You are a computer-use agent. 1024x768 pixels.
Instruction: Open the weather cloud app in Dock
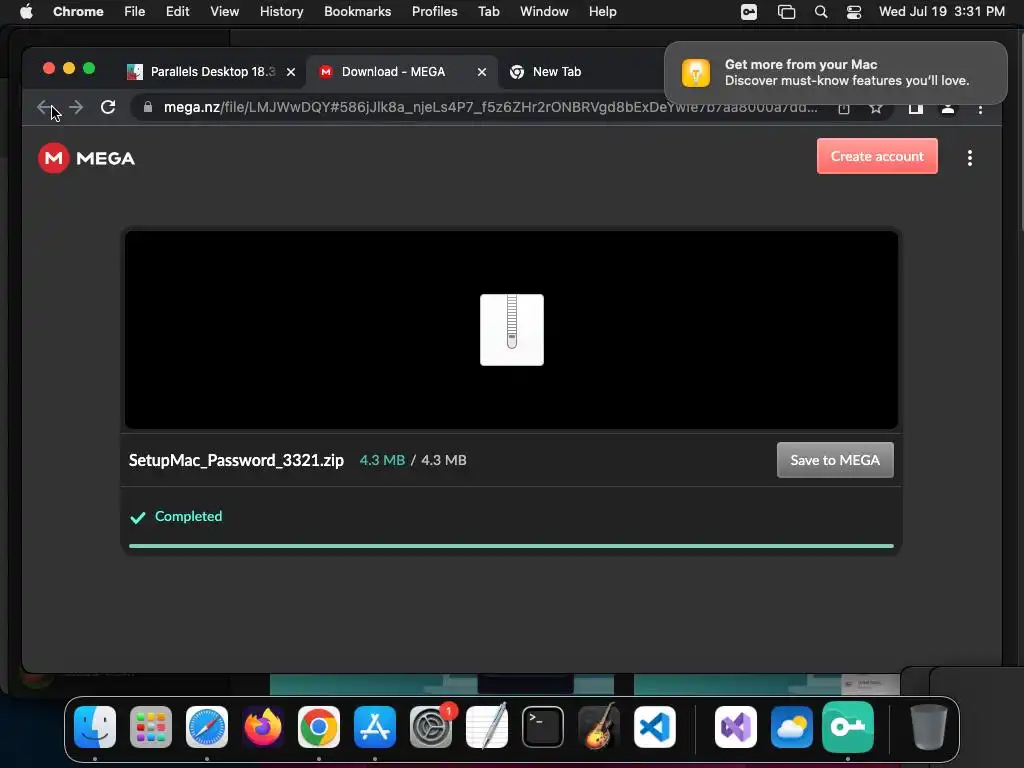tap(792, 727)
